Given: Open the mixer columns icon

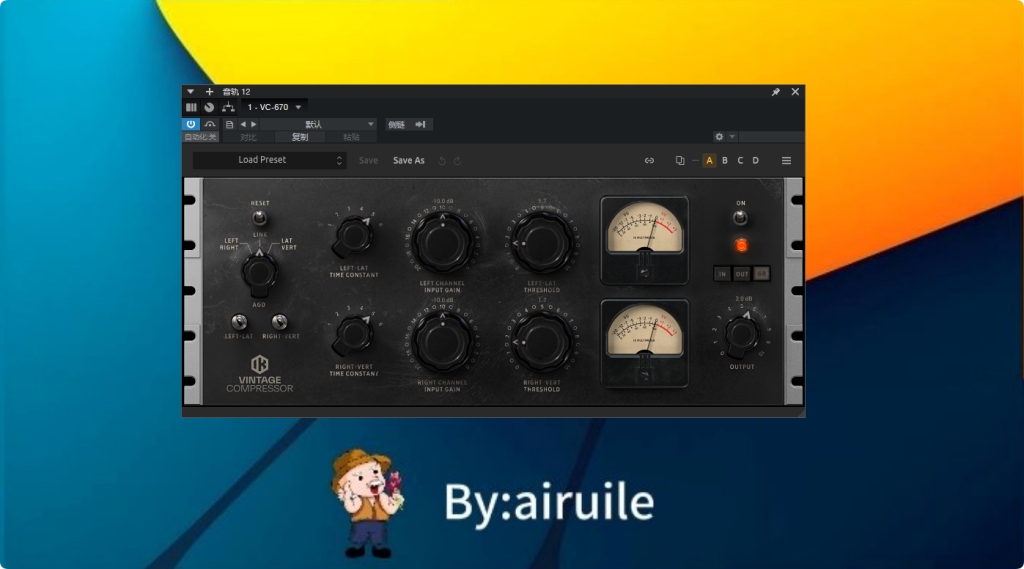Looking at the screenshot, I should click(x=191, y=107).
